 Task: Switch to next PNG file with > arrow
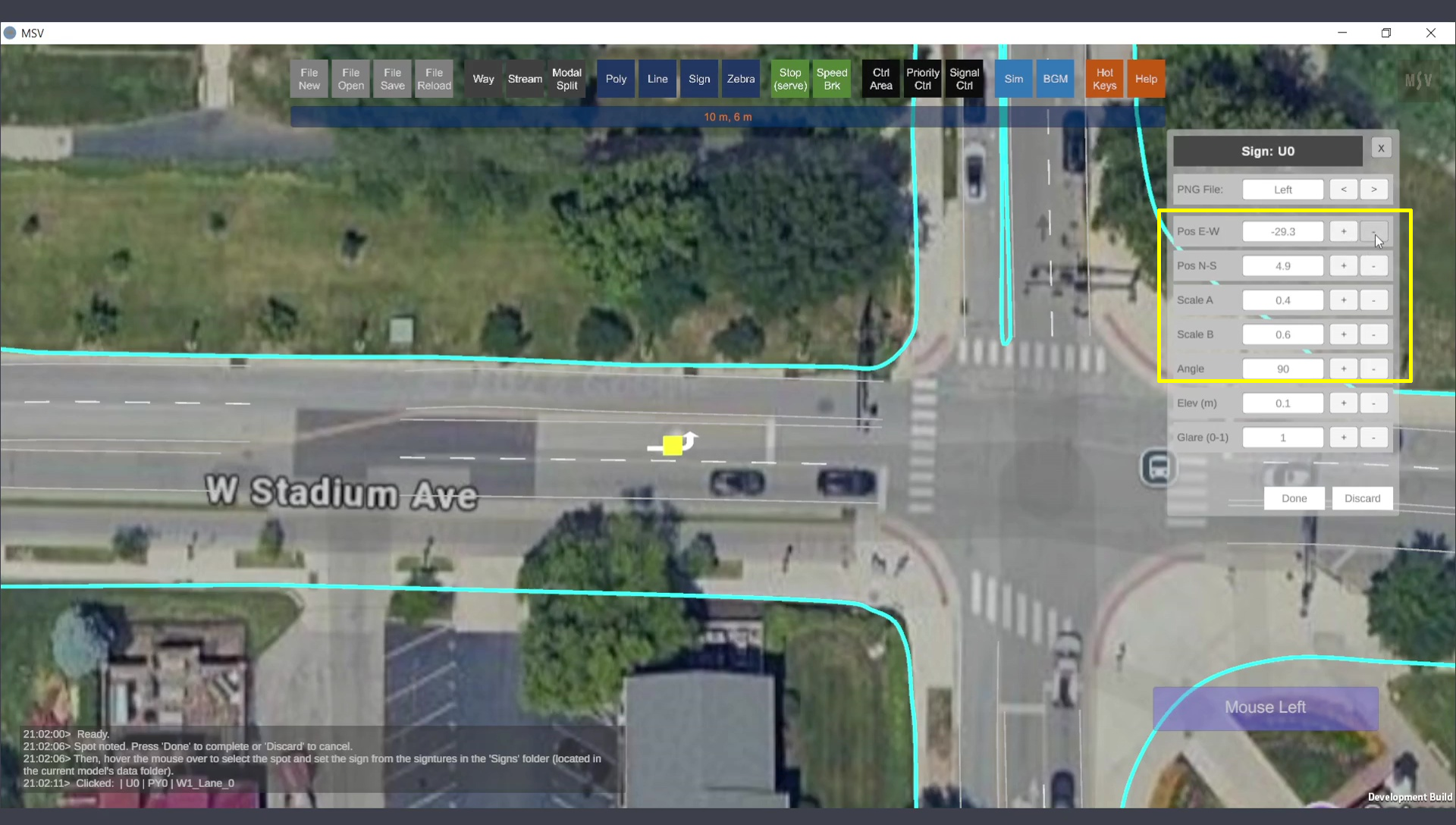pyautogui.click(x=1373, y=190)
